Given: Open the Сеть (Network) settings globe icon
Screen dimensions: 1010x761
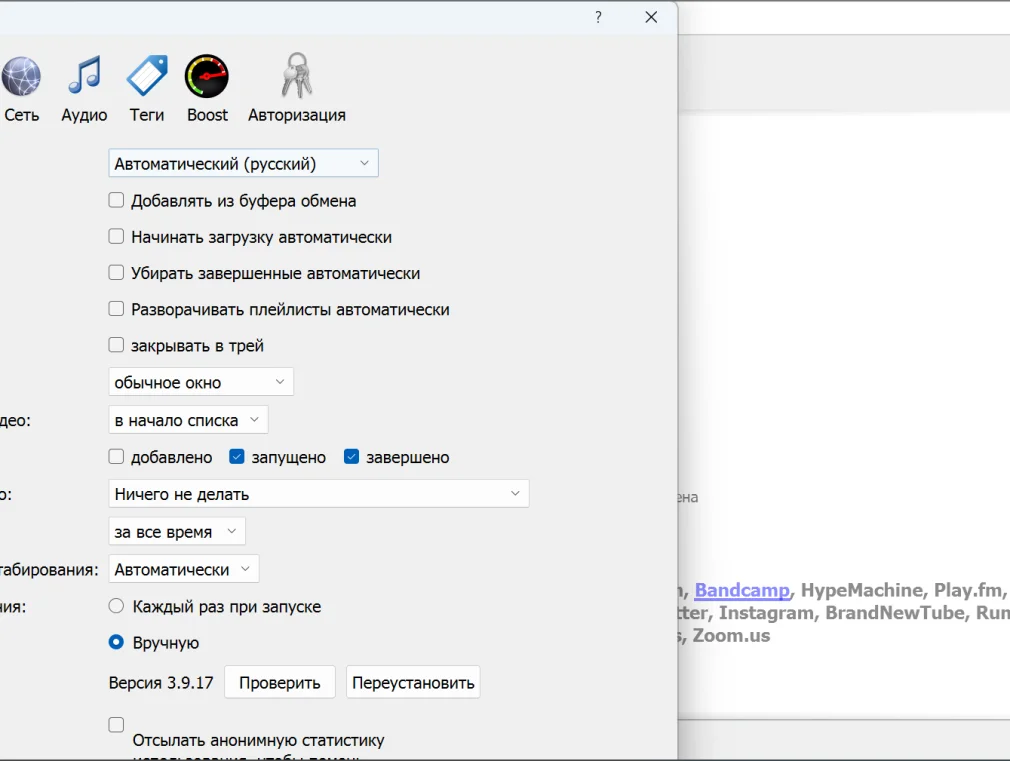Looking at the screenshot, I should tap(21, 78).
